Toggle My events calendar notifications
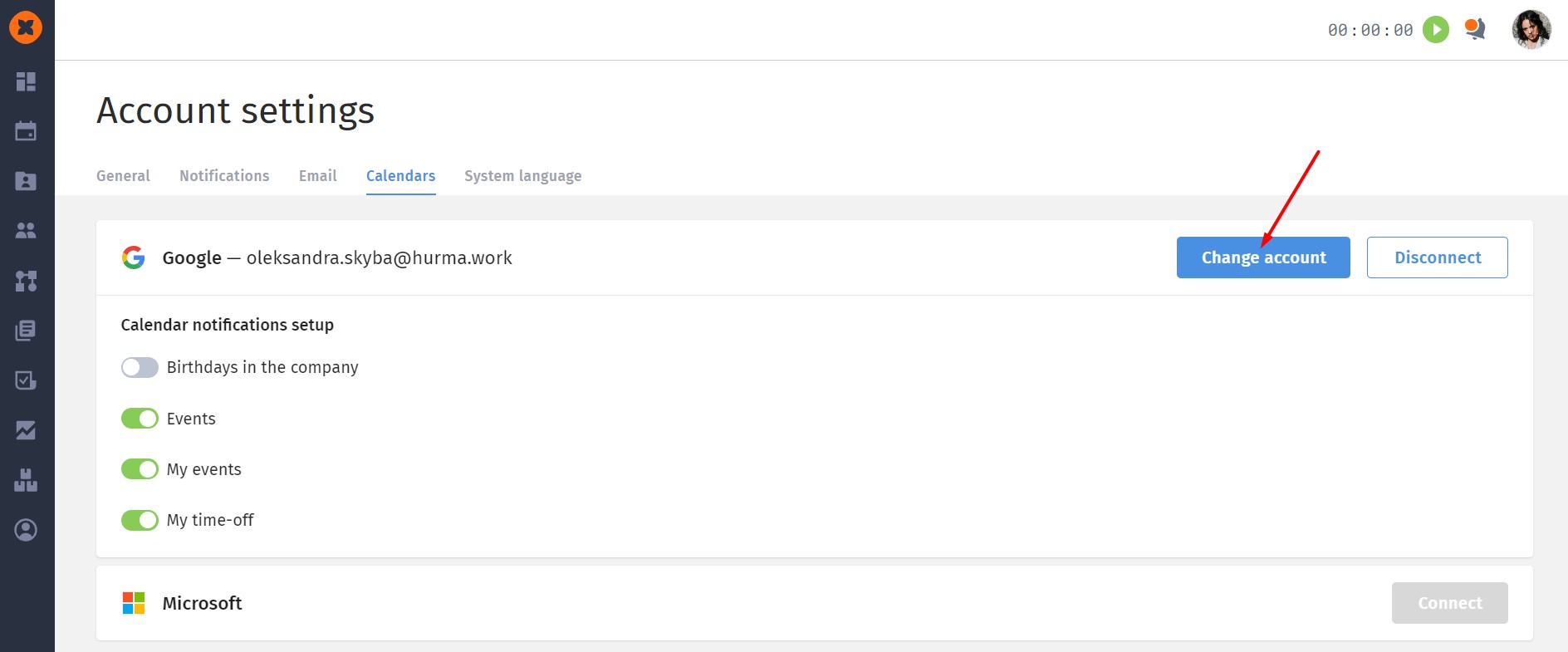Screen dimensions: 1568x652 pos(140,469)
